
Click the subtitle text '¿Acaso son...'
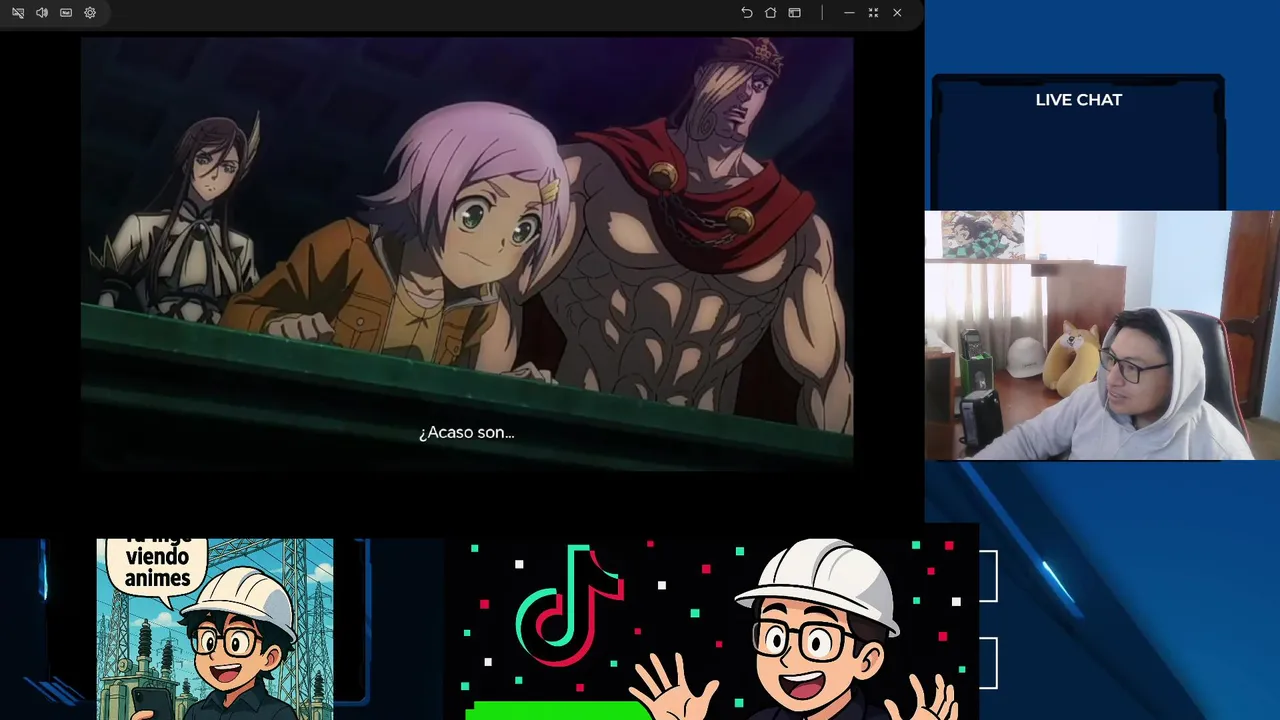(x=466, y=433)
